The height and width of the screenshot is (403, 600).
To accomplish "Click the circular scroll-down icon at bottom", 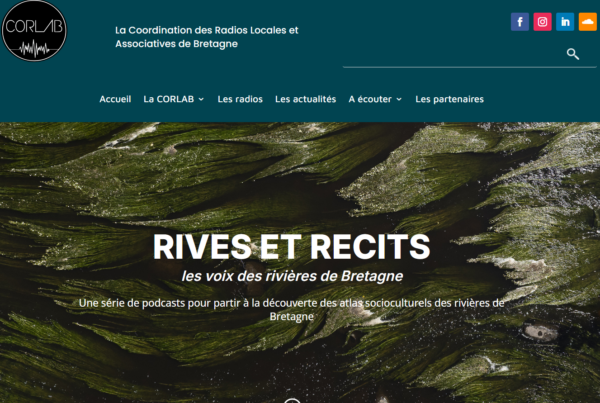I will click(x=292, y=400).
